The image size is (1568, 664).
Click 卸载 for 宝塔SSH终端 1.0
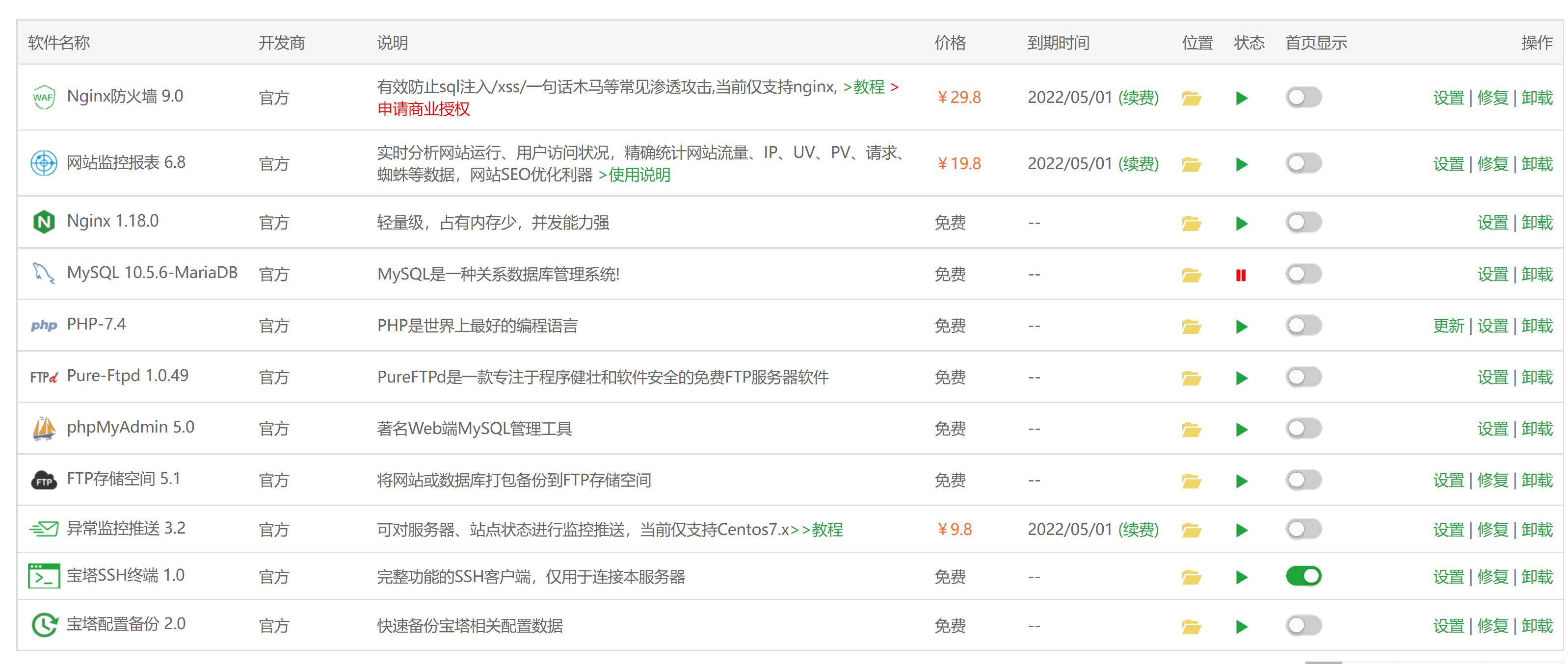[x=1537, y=577]
